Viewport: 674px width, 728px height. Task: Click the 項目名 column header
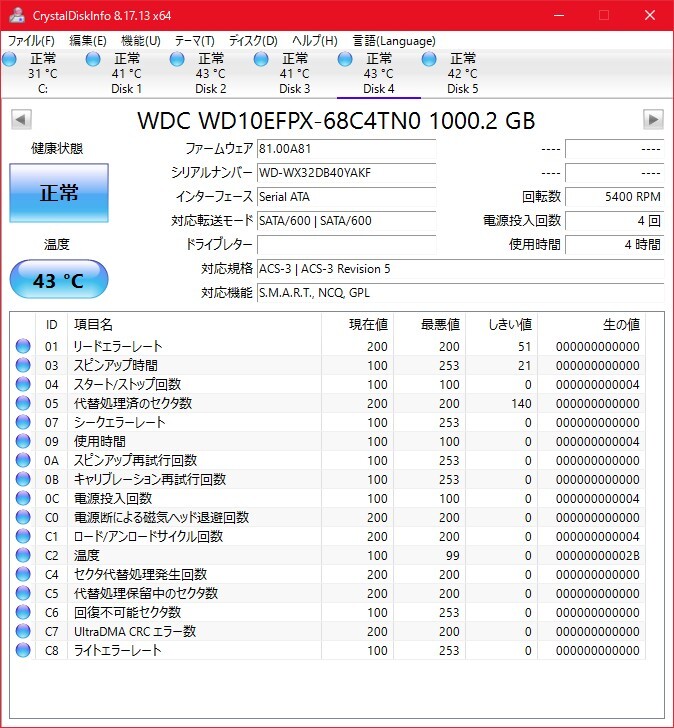point(194,325)
